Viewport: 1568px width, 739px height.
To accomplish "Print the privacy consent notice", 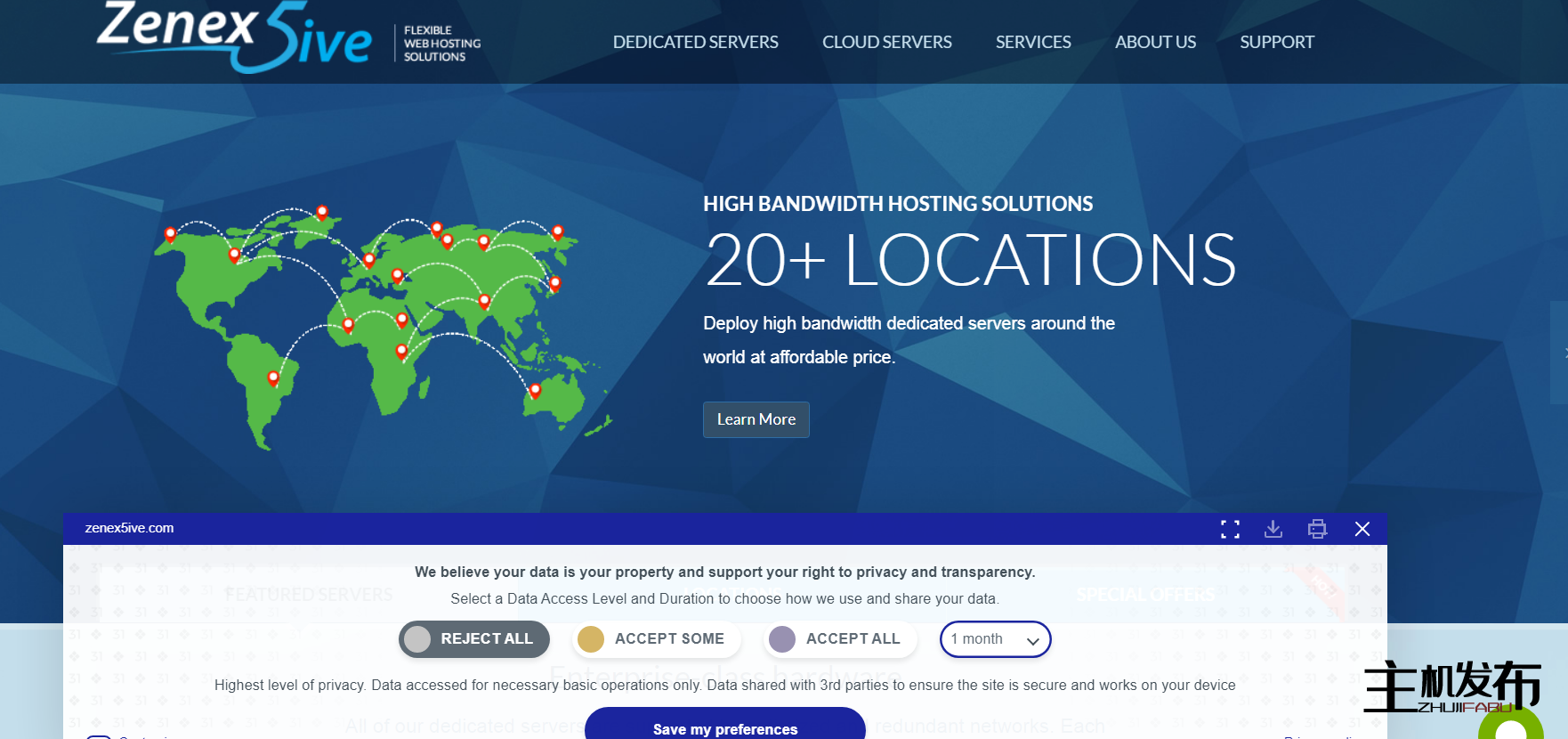I will coord(1317,530).
